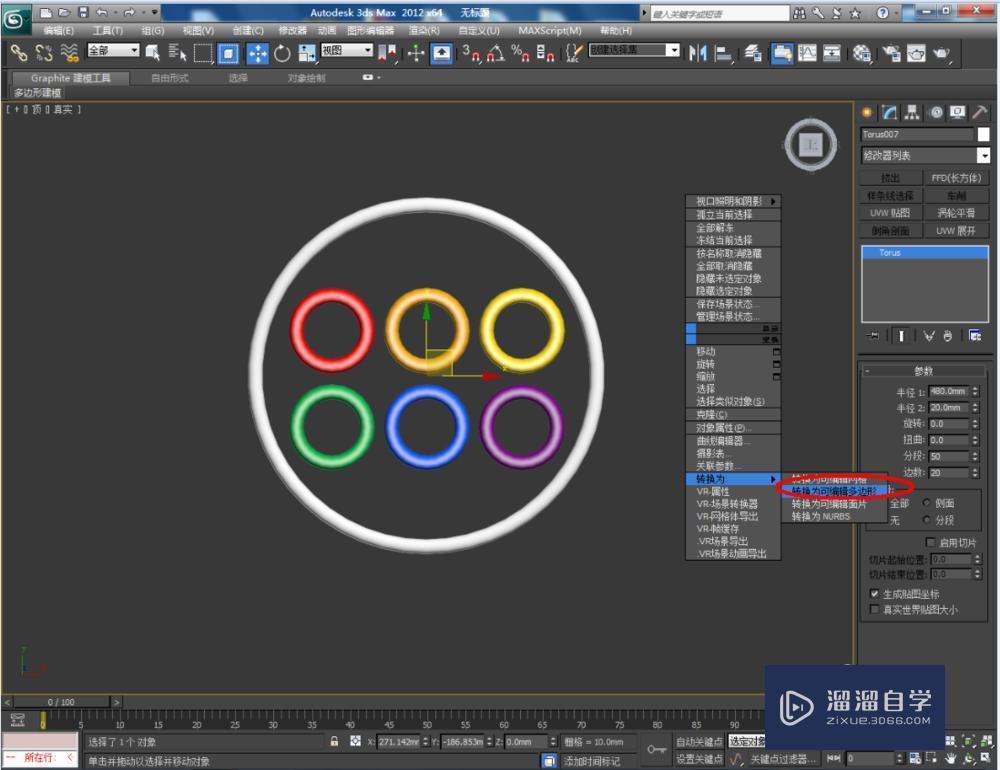This screenshot has height=770, width=1000.
Task: Click the 渲染设置 icon on main toolbar
Action: (864, 56)
